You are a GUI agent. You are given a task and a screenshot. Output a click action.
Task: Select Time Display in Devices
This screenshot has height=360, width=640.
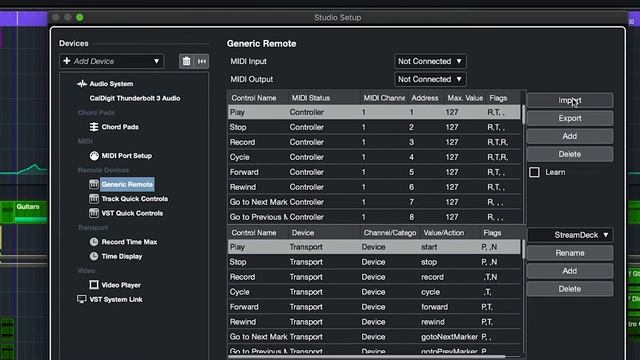(x=122, y=256)
